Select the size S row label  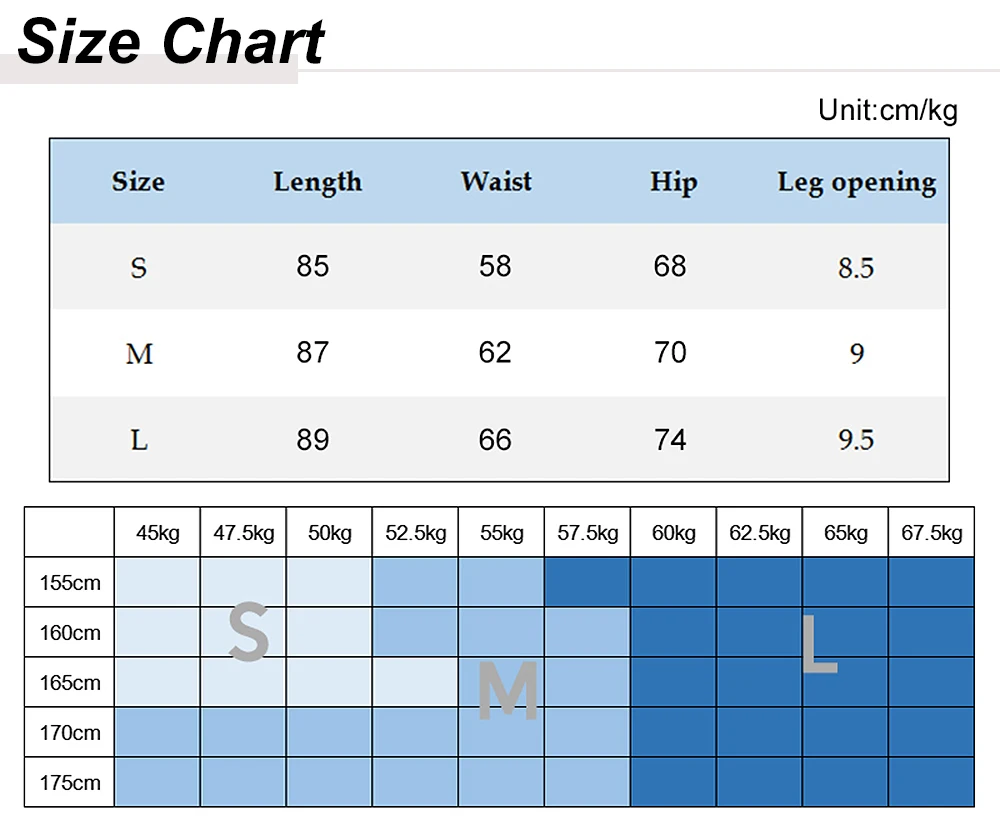pos(138,267)
